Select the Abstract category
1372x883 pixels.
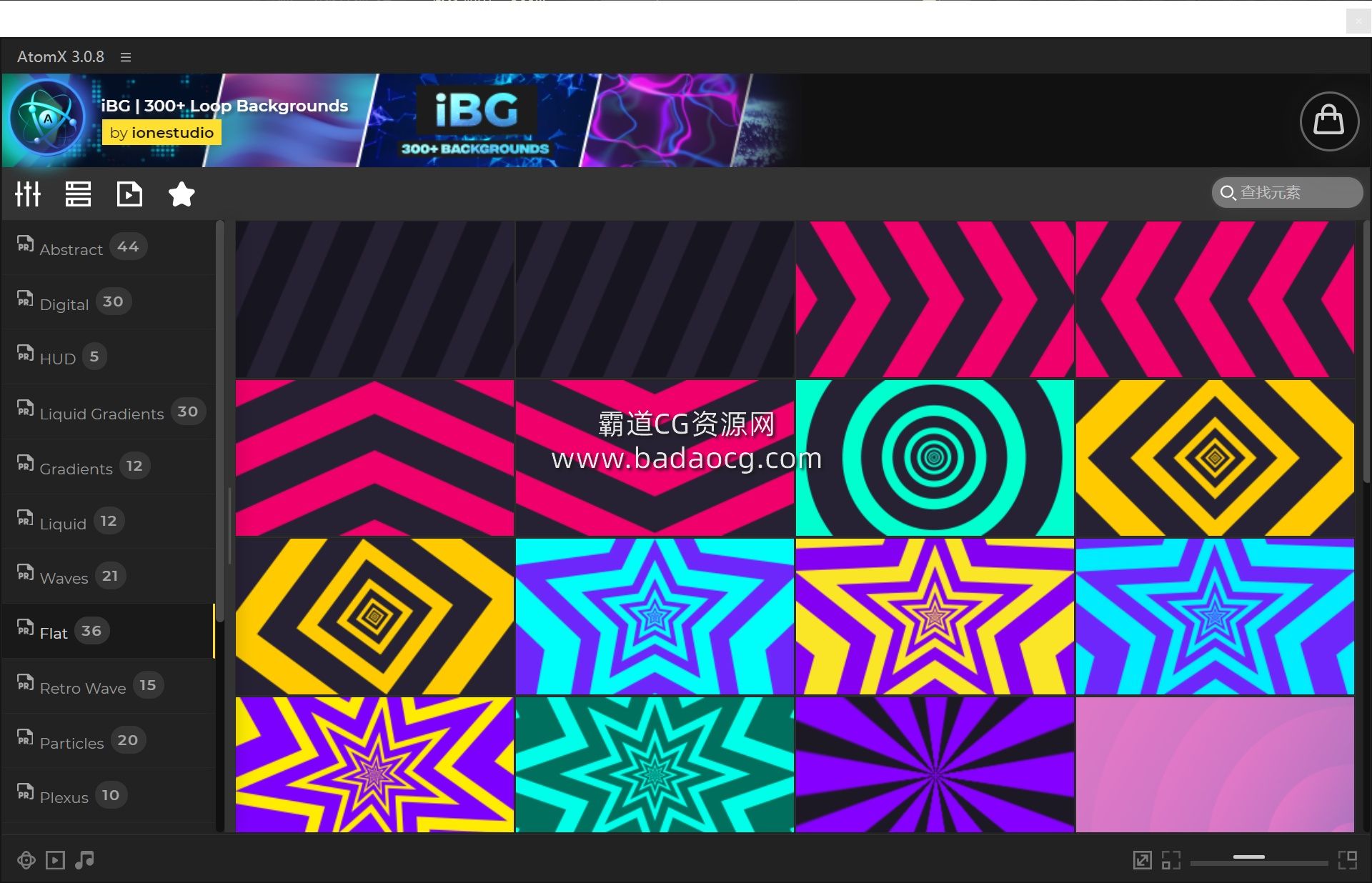108,247
